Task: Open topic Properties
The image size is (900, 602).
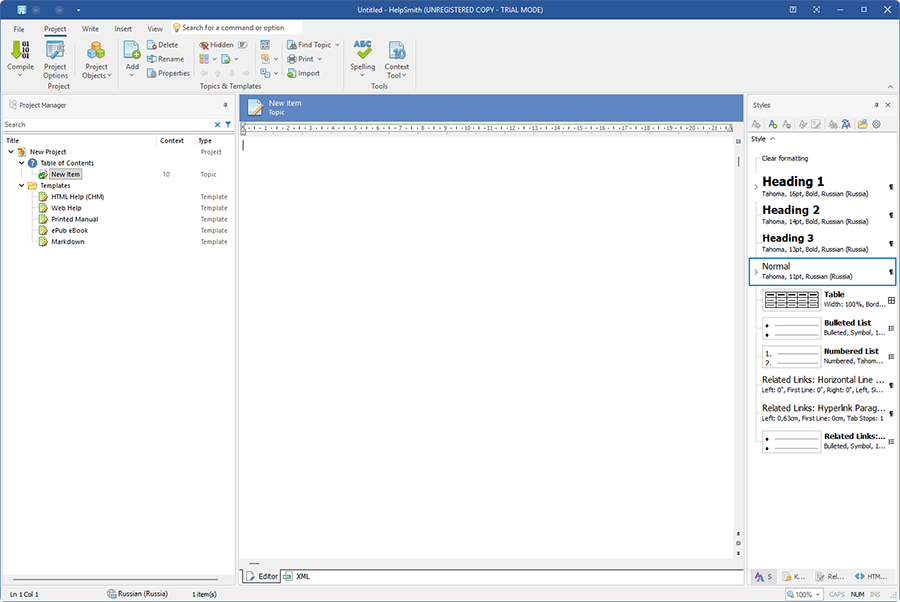Action: pos(168,73)
